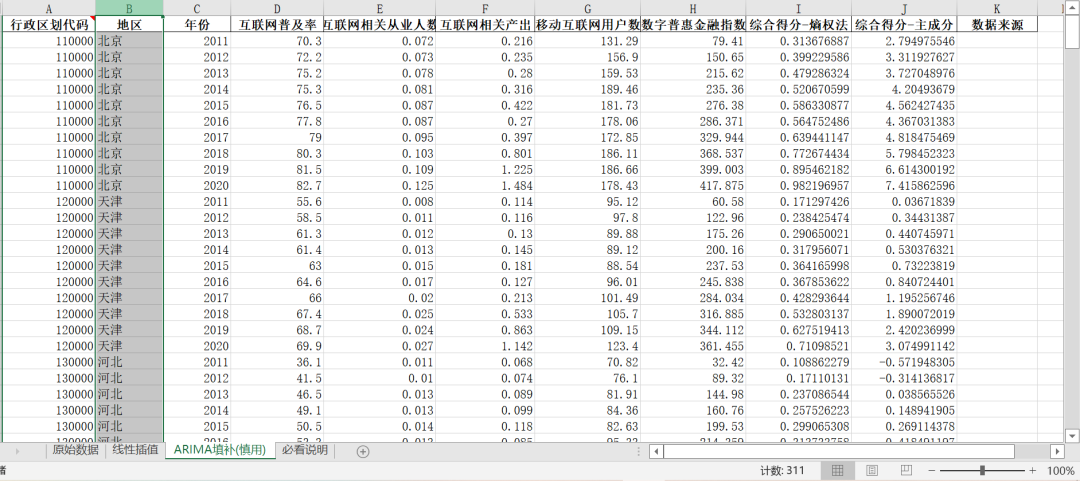Select cell with value 0.313676887
The image size is (1080, 481).
point(798,41)
